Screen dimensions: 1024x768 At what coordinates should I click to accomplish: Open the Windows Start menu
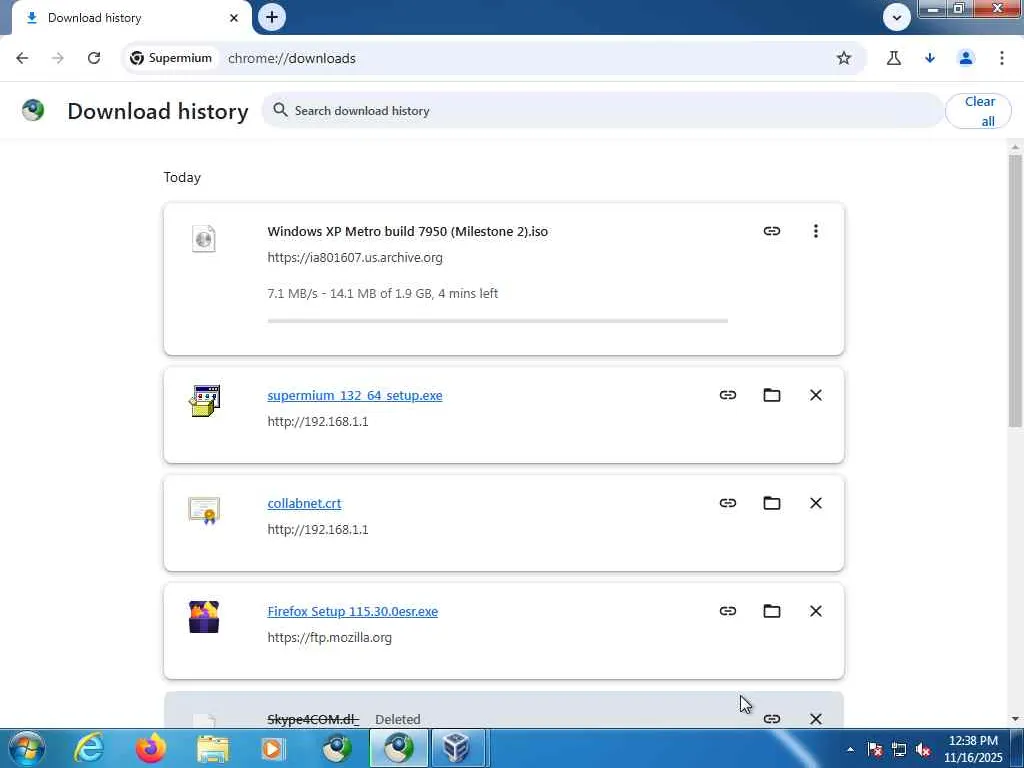(26, 748)
